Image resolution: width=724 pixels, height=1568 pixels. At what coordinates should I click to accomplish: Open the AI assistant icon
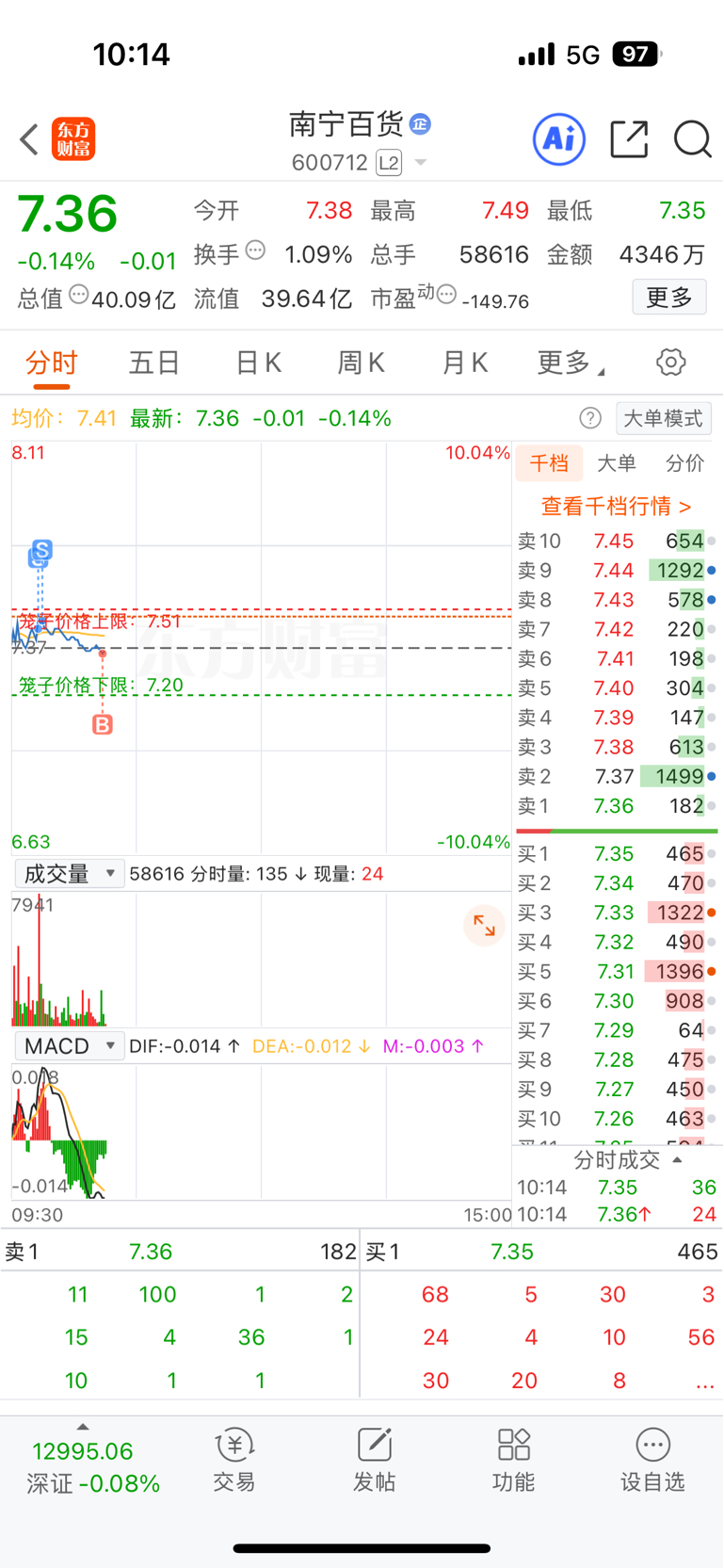[x=559, y=139]
